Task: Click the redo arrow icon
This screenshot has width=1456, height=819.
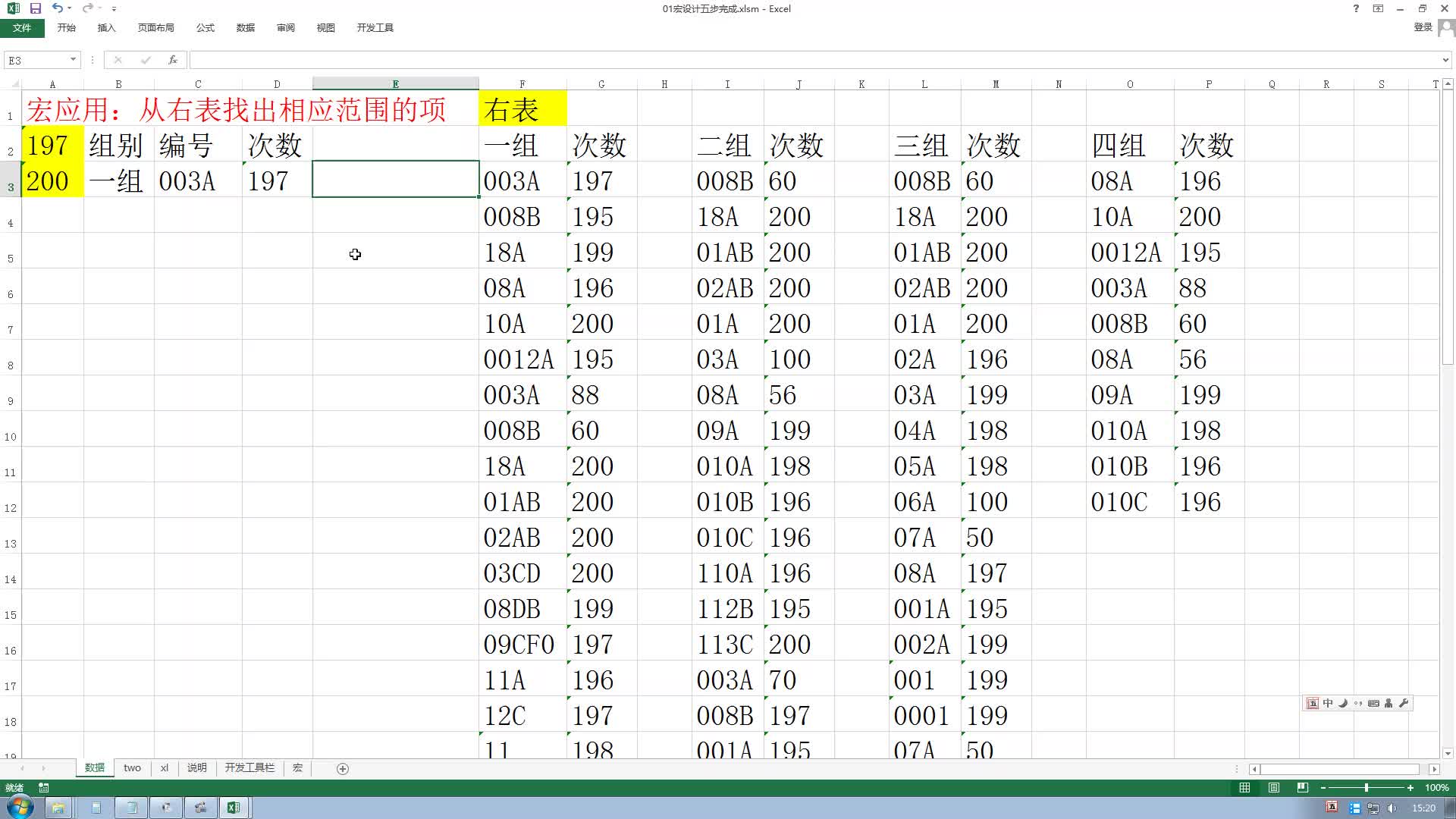Action: pos(87,8)
